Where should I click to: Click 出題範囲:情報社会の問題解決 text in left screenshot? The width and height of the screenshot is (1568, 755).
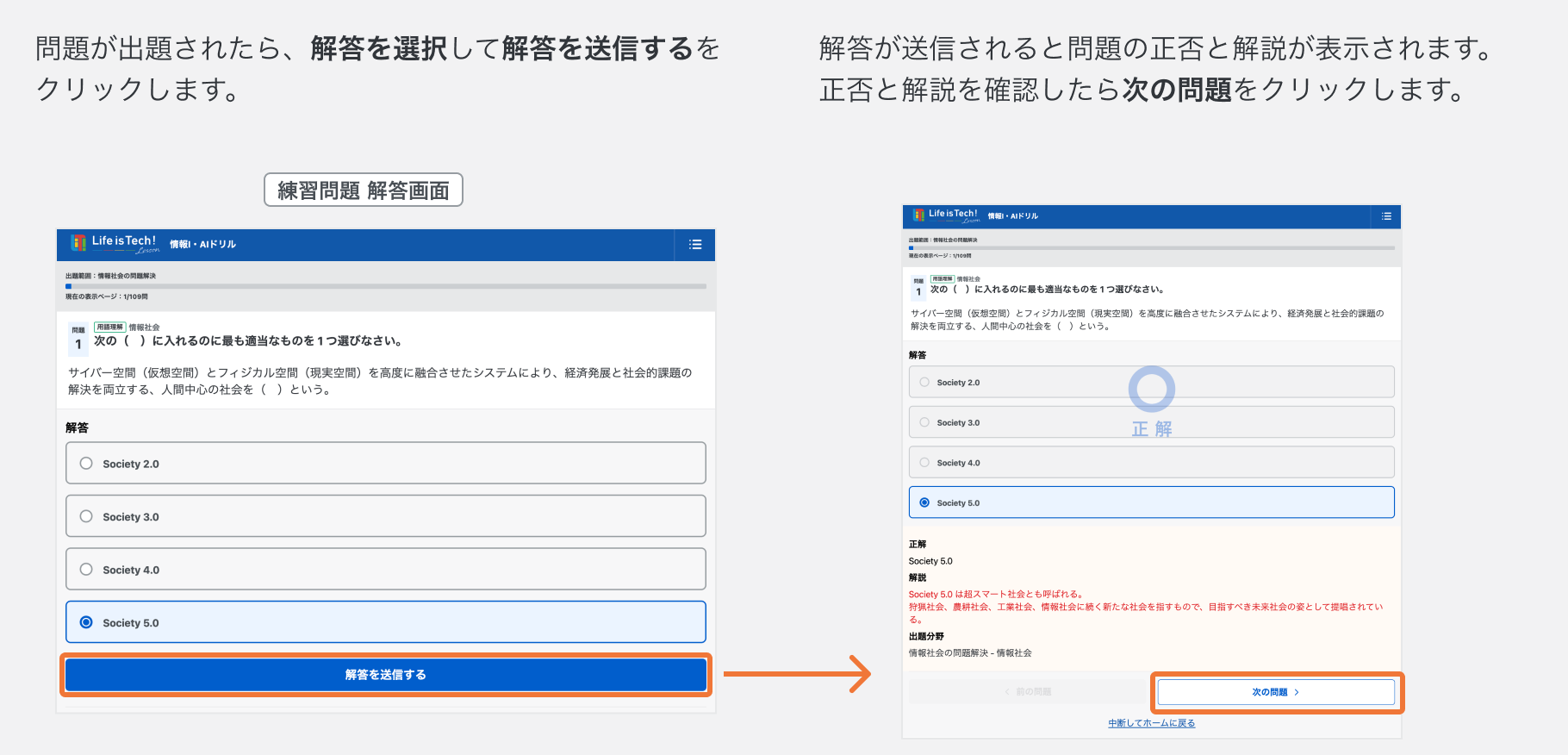[x=110, y=276]
